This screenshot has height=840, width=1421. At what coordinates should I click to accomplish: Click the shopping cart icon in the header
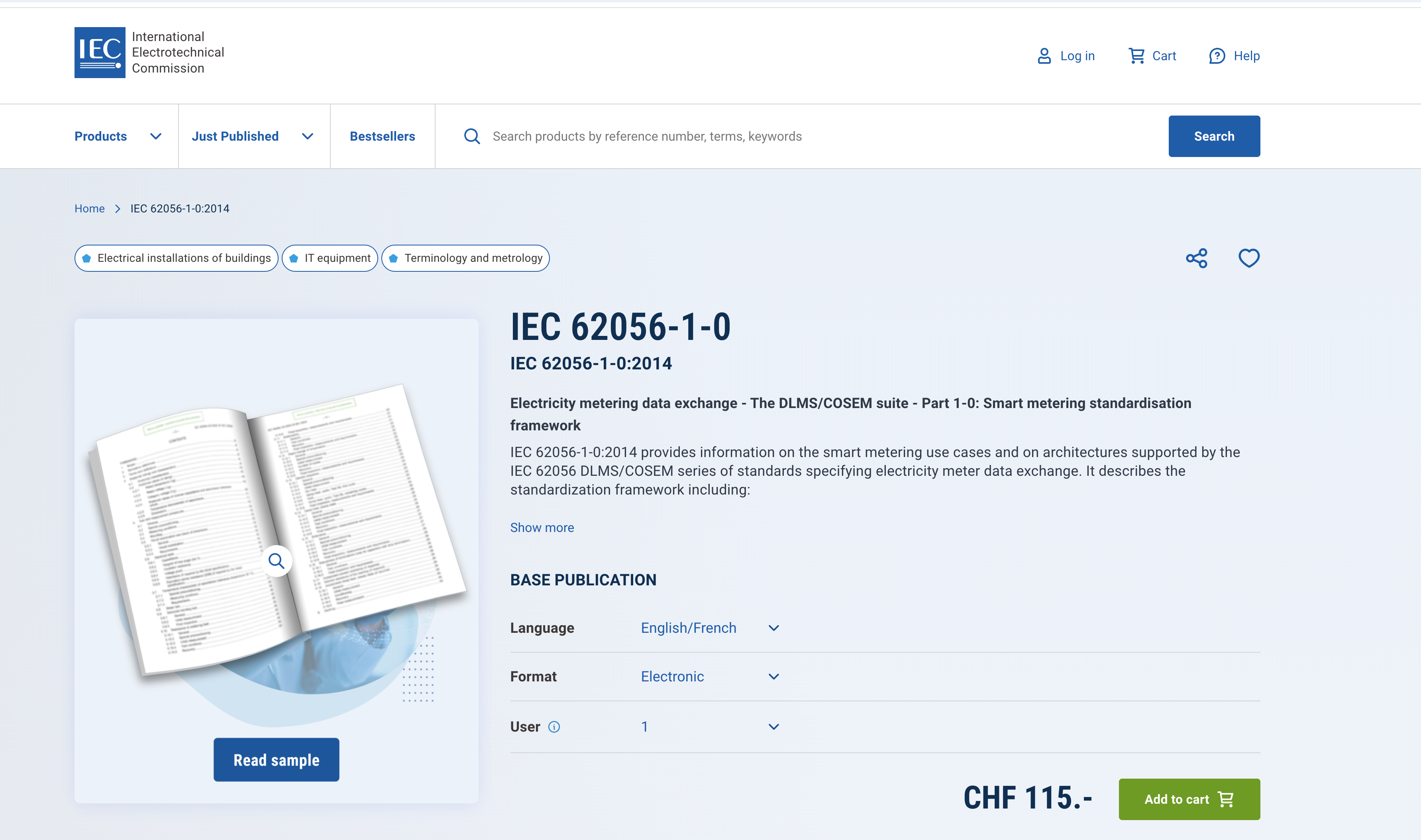click(x=1136, y=56)
